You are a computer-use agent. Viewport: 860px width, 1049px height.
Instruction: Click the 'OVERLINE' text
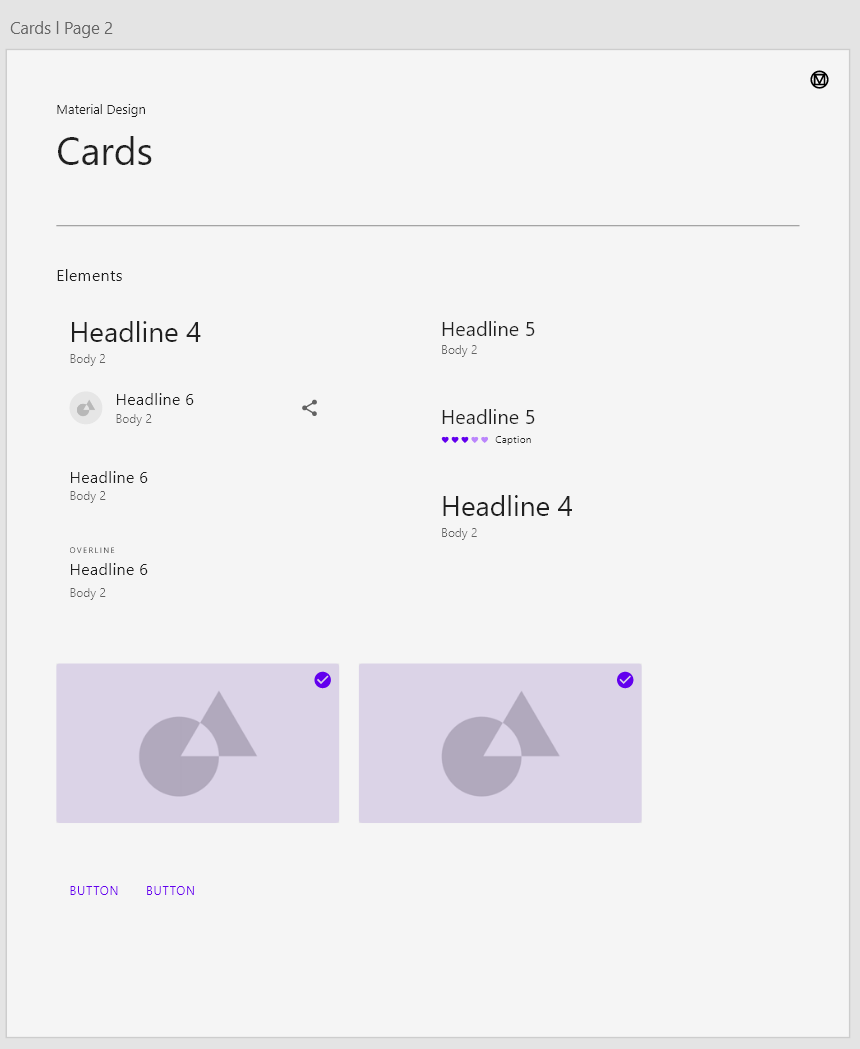pyautogui.click(x=92, y=550)
